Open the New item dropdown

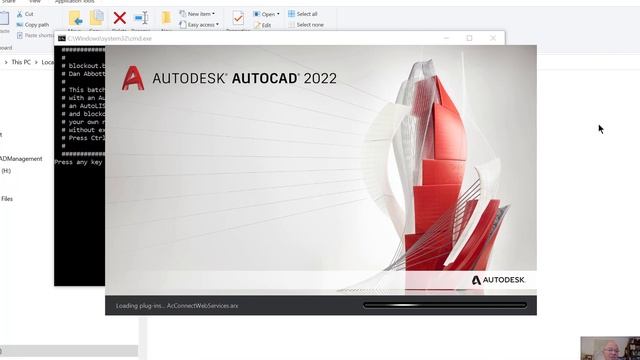pos(197,14)
